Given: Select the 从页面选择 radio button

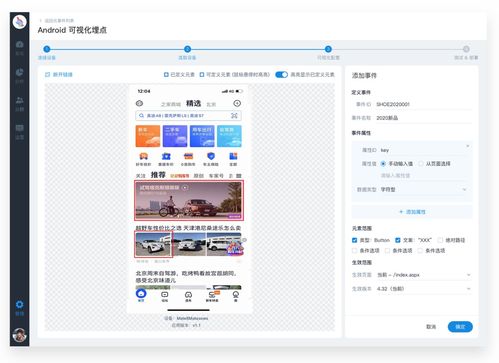Looking at the screenshot, I should [x=421, y=164].
